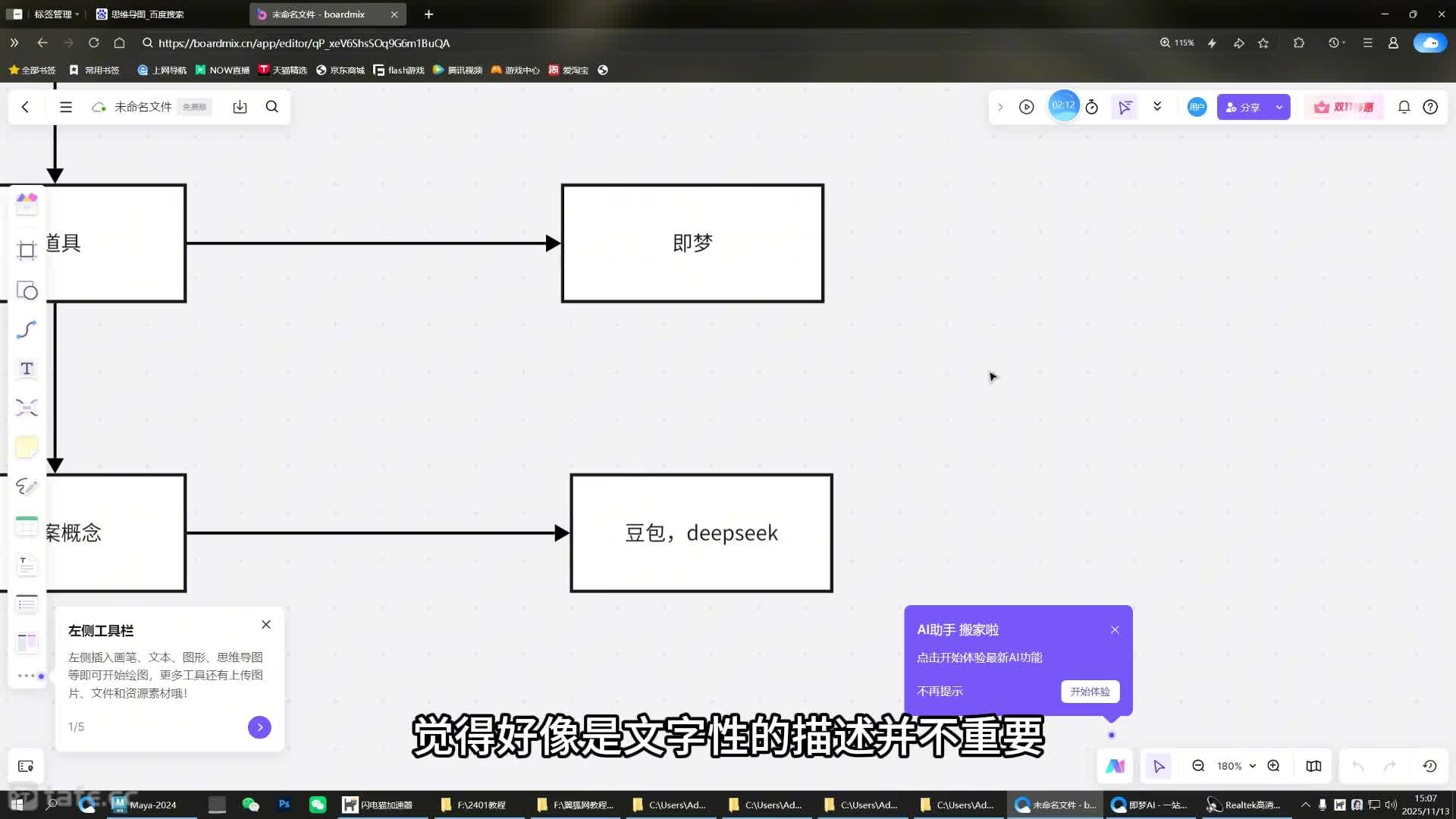Viewport: 1456px width, 819px height.
Task: Click the export download icon
Action: coord(240,107)
